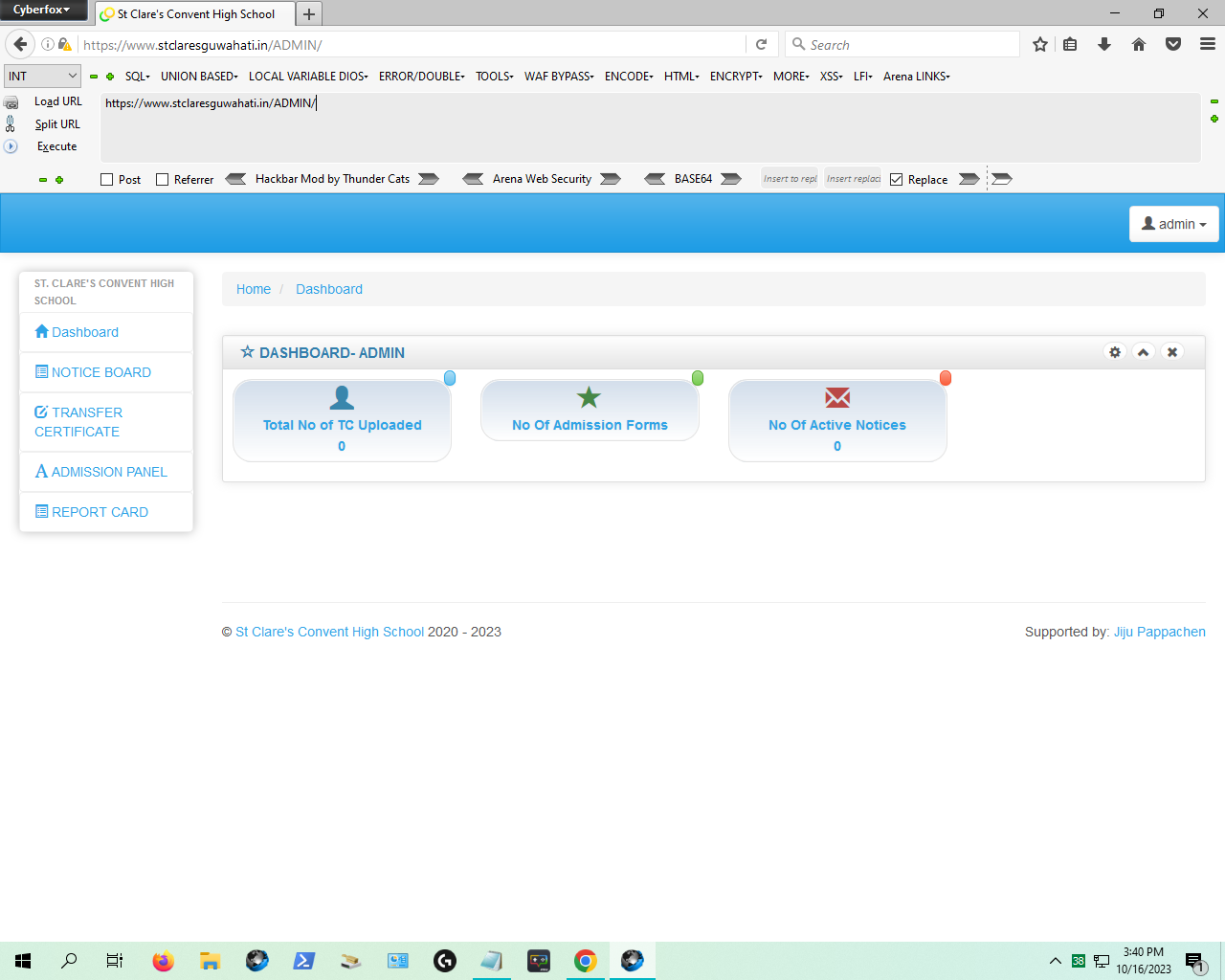Open the taskbar clock showing 3:40 PM
The width and height of the screenshot is (1225, 980).
[1144, 961]
